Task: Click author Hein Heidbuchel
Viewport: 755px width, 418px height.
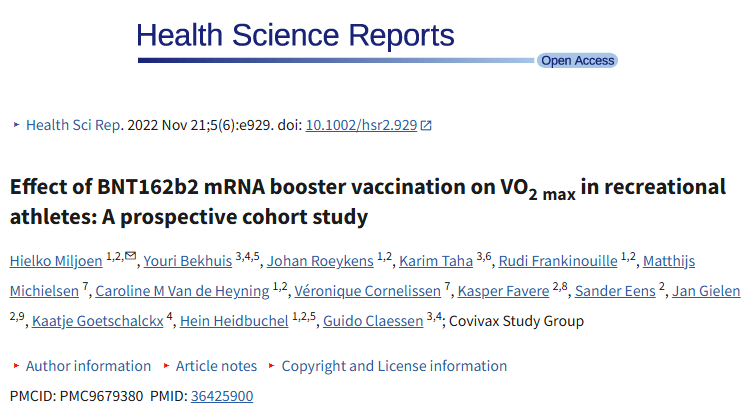Action: click(234, 321)
